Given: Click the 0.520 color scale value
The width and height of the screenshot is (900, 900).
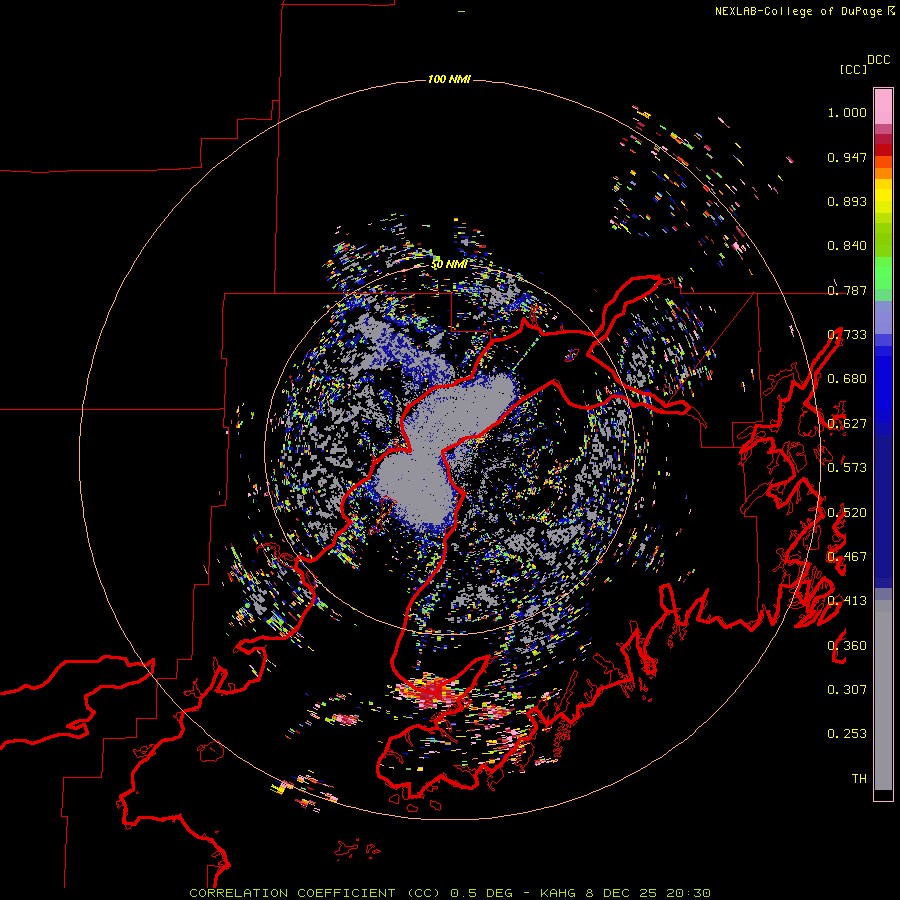Looking at the screenshot, I should pos(847,513).
